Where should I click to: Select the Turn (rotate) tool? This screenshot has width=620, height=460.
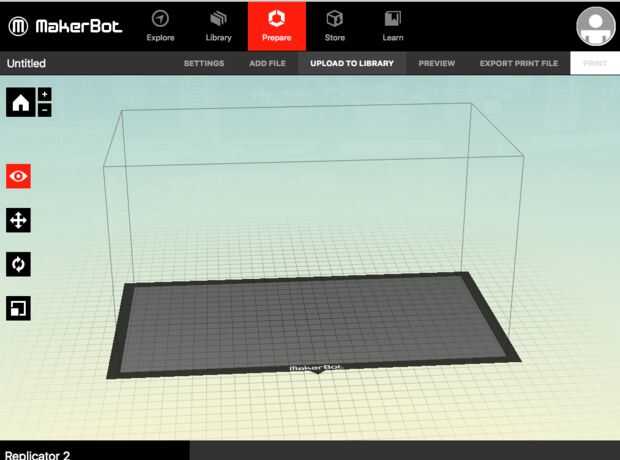point(18,264)
